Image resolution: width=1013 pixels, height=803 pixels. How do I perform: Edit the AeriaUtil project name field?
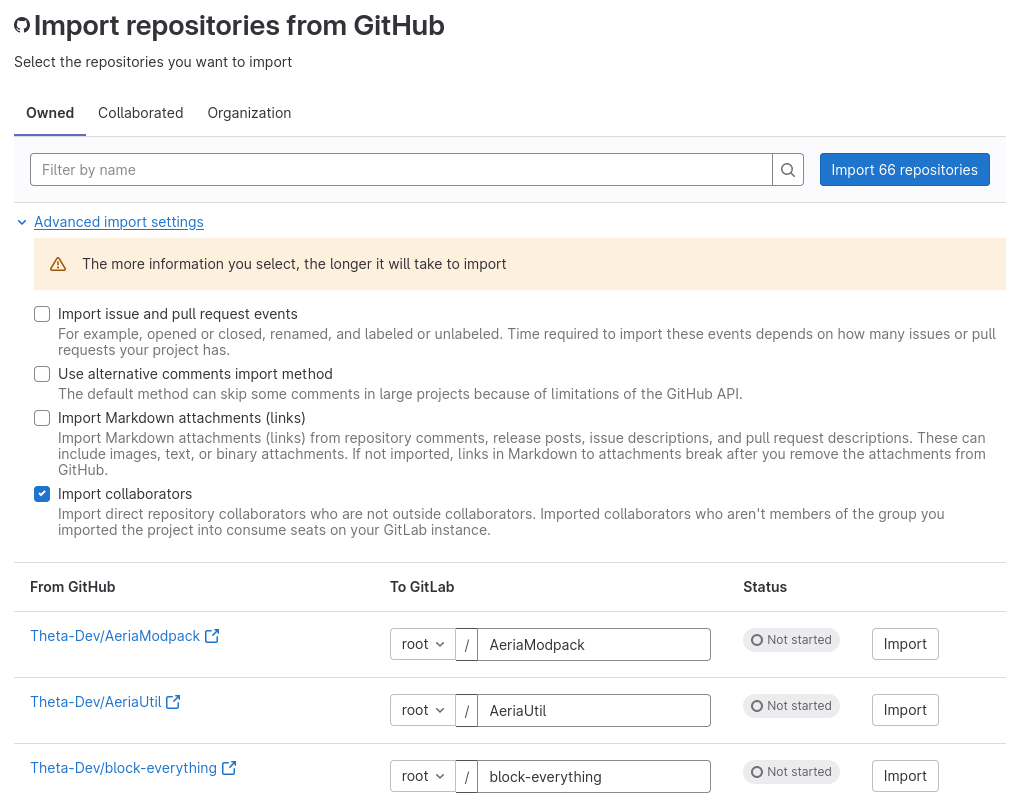[594, 711]
